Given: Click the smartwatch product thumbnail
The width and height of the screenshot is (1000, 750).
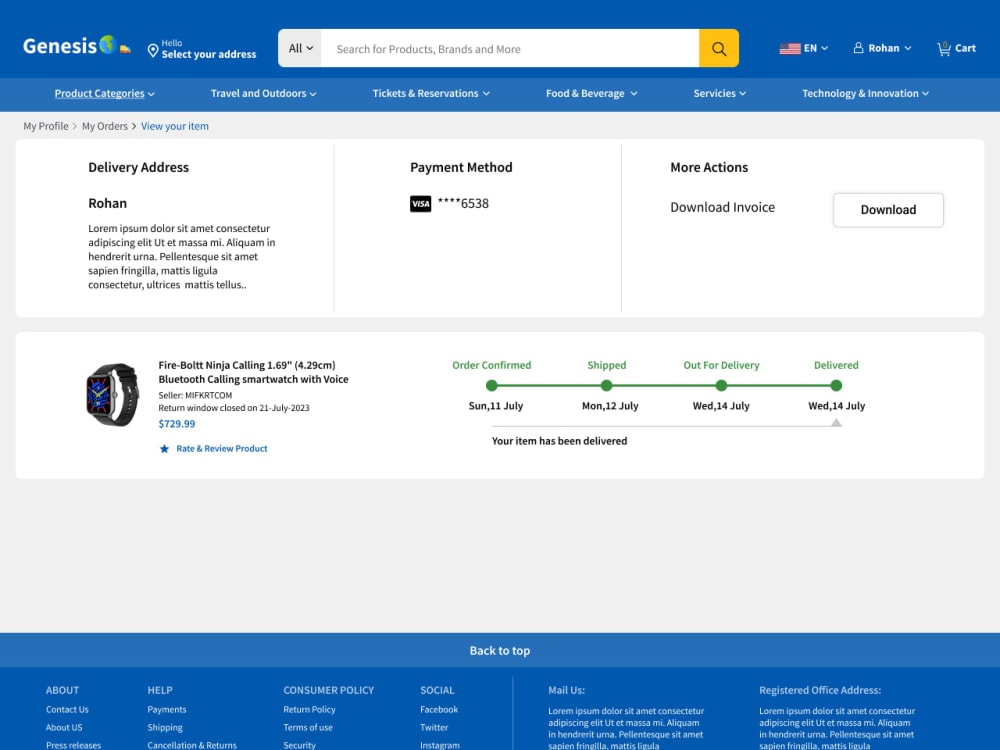Looking at the screenshot, I should (x=113, y=395).
